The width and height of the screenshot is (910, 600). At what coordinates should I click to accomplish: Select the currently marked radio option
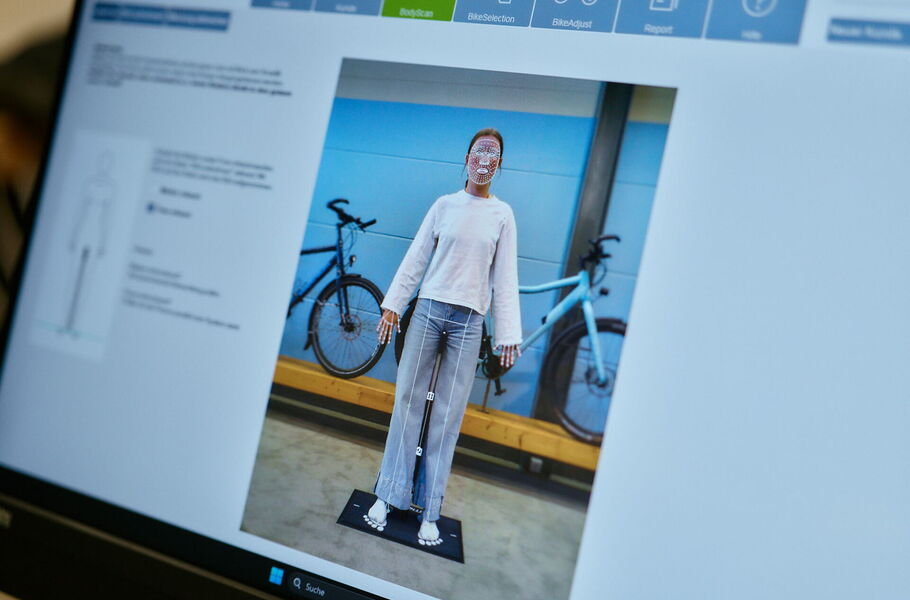(x=150, y=208)
